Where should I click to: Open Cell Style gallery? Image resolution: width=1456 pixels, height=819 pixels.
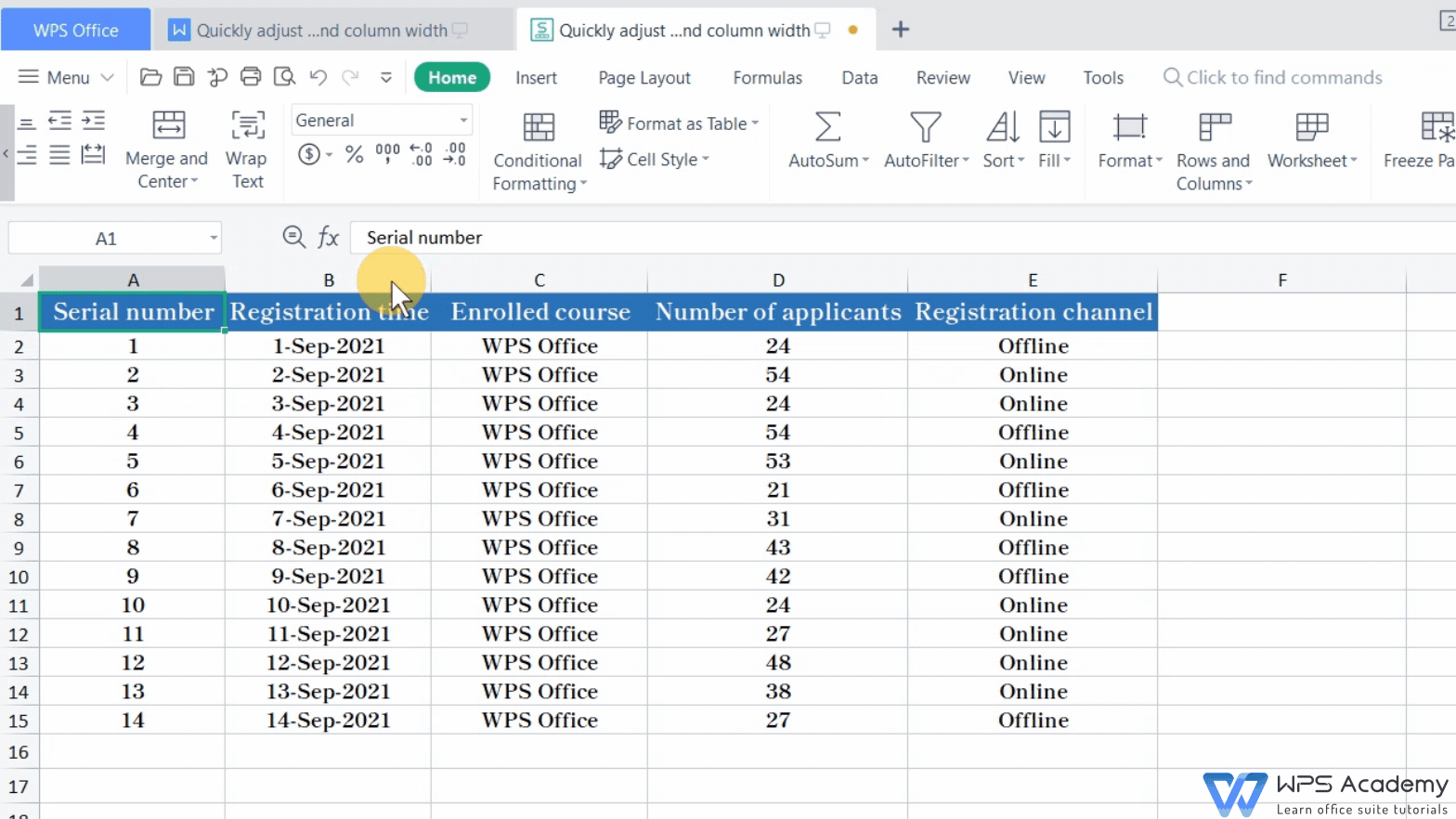click(x=655, y=159)
